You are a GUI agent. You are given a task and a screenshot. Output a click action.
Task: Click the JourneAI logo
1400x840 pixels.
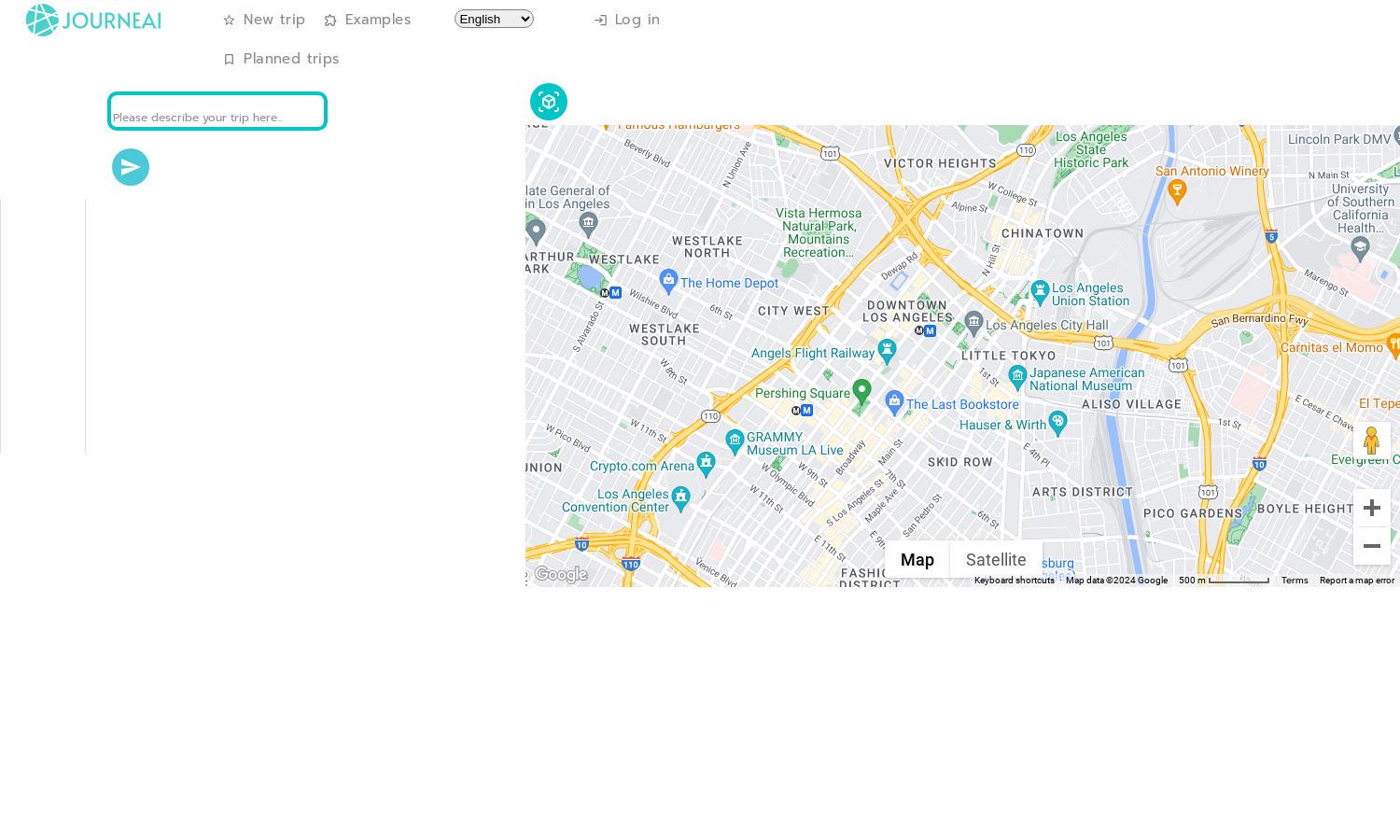[93, 21]
